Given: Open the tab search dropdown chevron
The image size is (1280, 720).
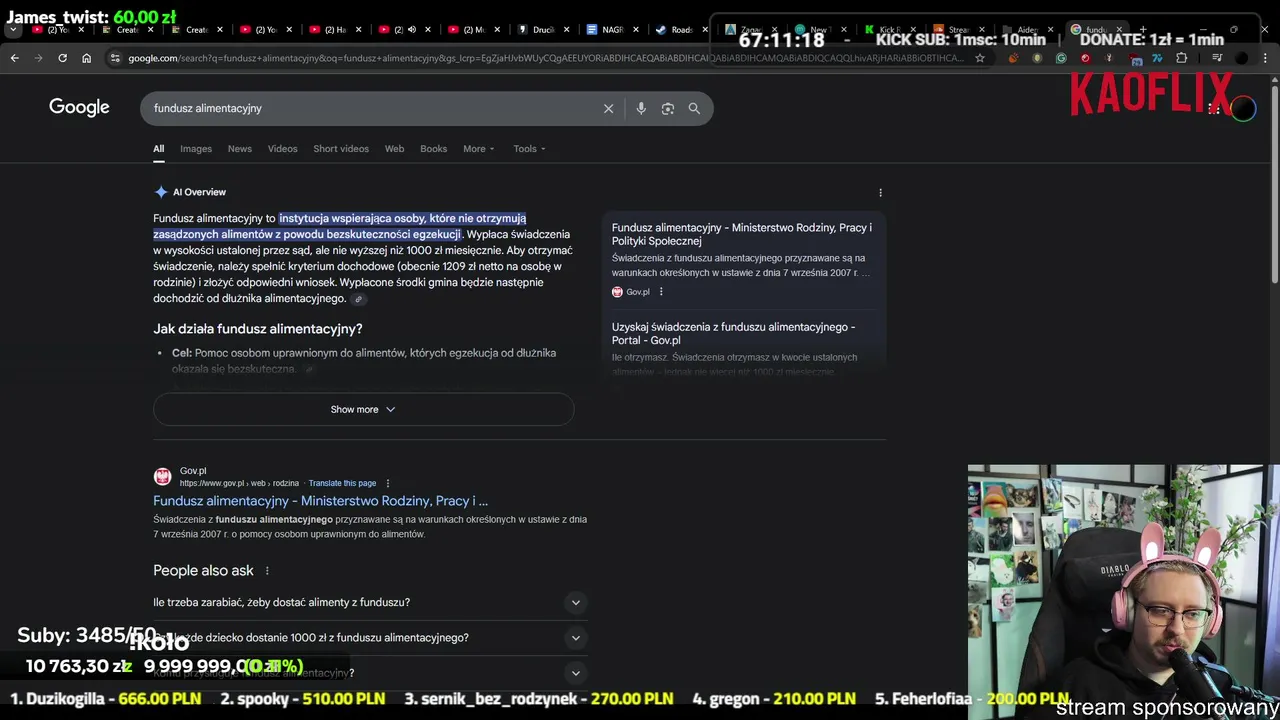Looking at the screenshot, I should point(13,30).
